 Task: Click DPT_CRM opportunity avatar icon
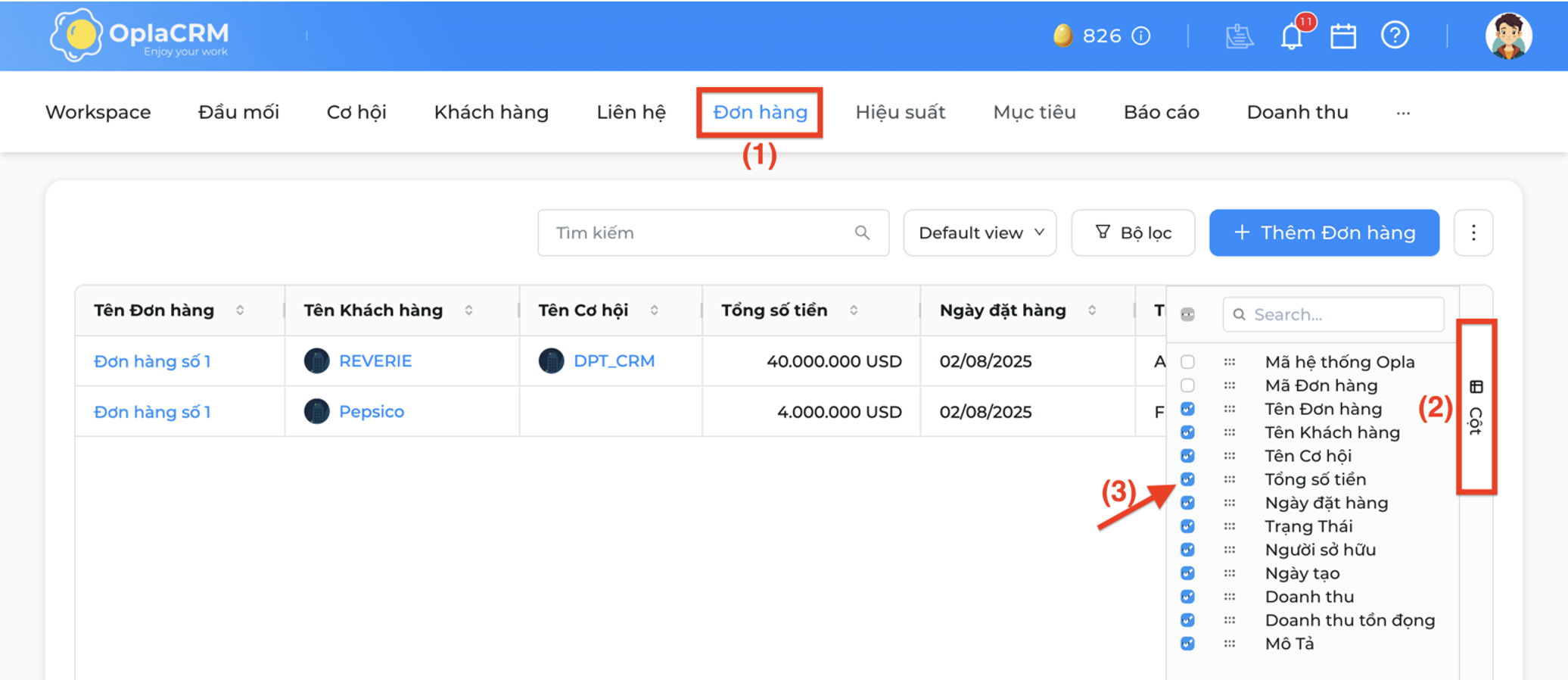point(551,361)
